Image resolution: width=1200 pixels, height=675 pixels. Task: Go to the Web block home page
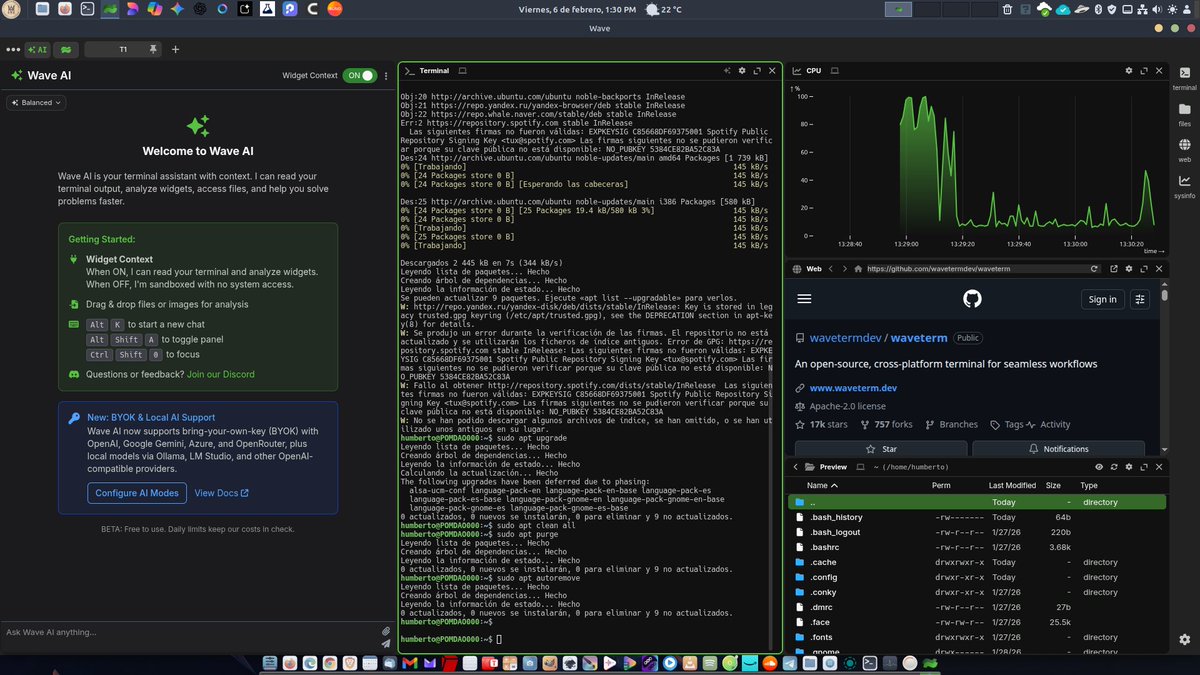[x=858, y=269]
